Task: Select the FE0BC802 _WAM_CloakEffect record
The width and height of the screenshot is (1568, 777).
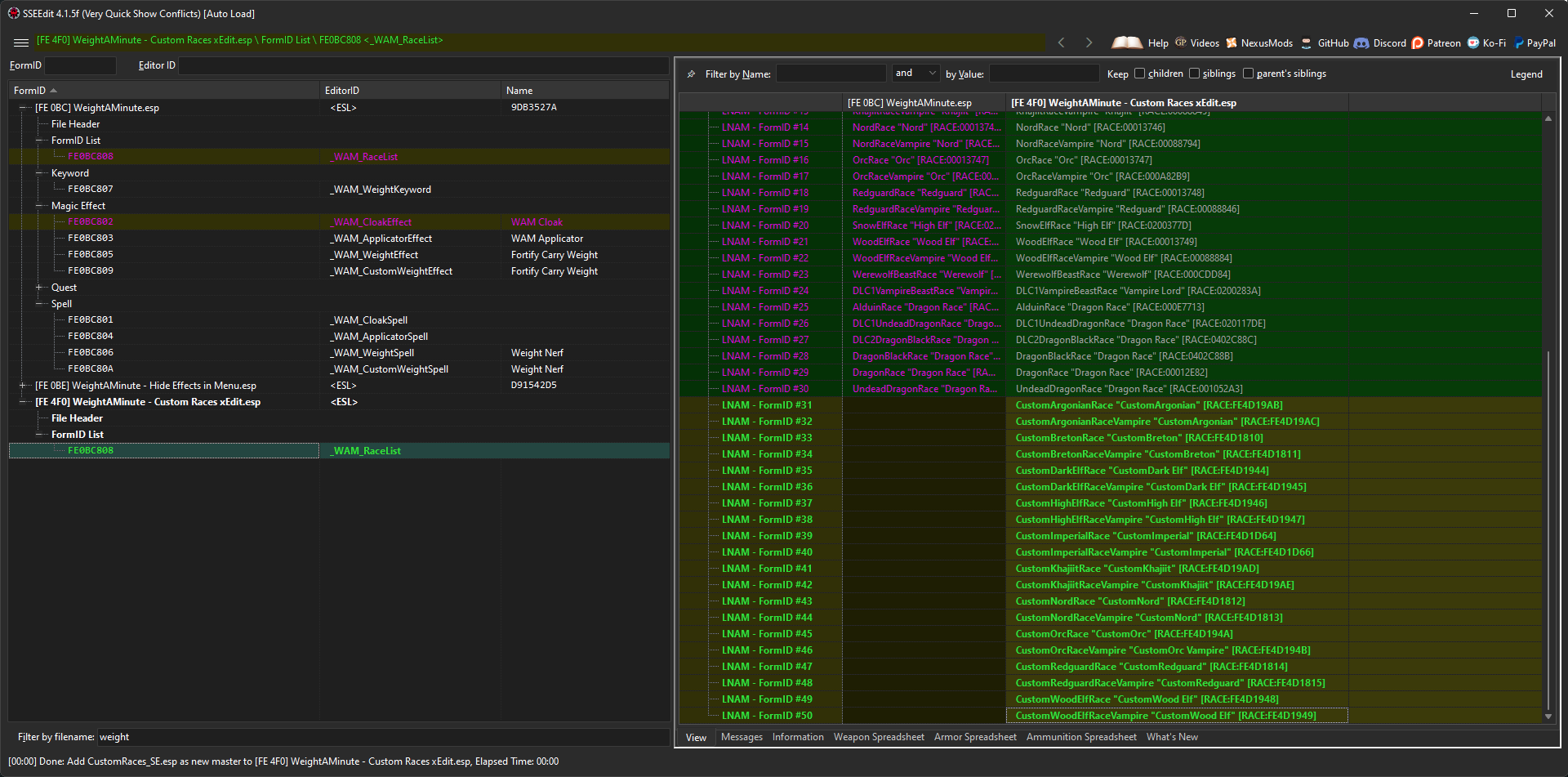Action: pyautogui.click(x=339, y=222)
